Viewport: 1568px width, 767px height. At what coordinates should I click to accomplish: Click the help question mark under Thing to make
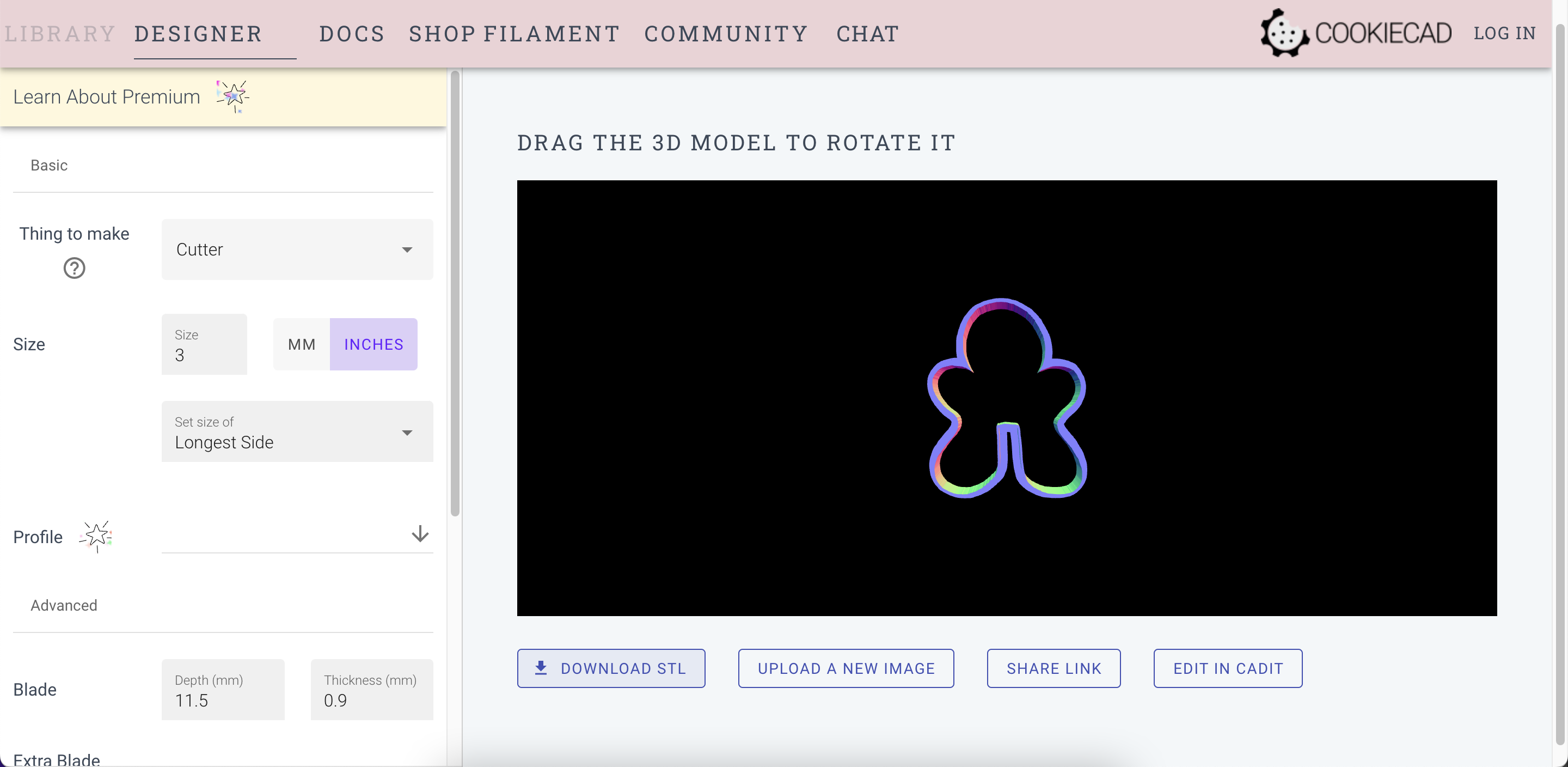pyautogui.click(x=74, y=268)
